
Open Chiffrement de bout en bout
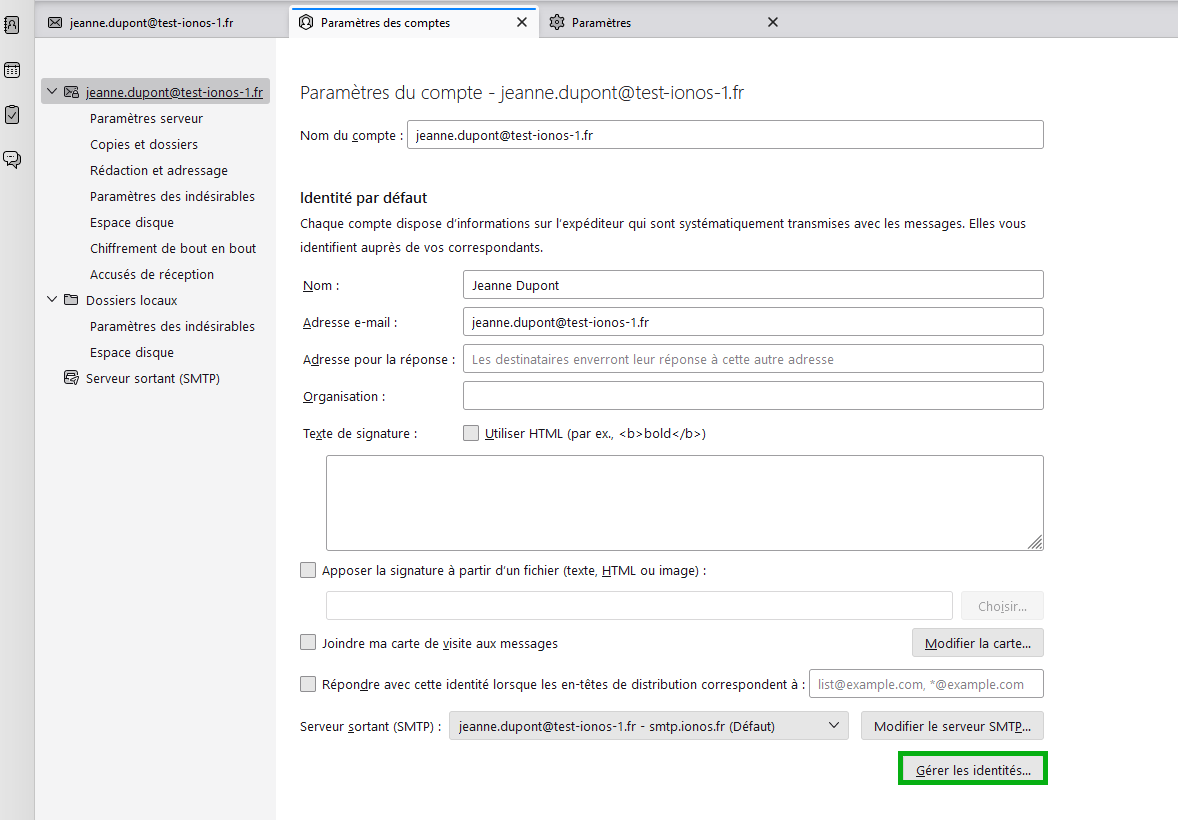point(173,249)
